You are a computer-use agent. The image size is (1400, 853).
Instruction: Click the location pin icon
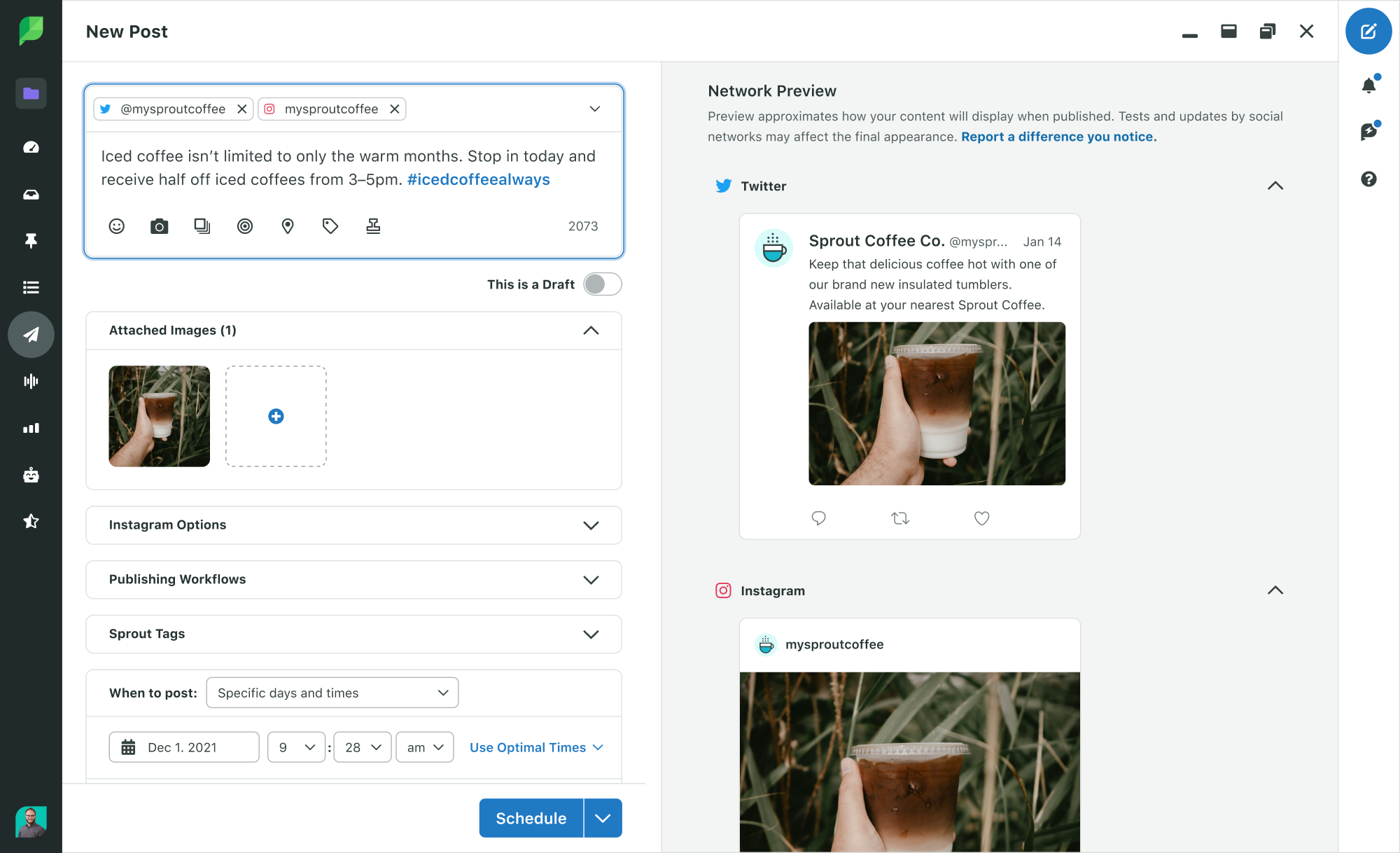pyautogui.click(x=287, y=225)
